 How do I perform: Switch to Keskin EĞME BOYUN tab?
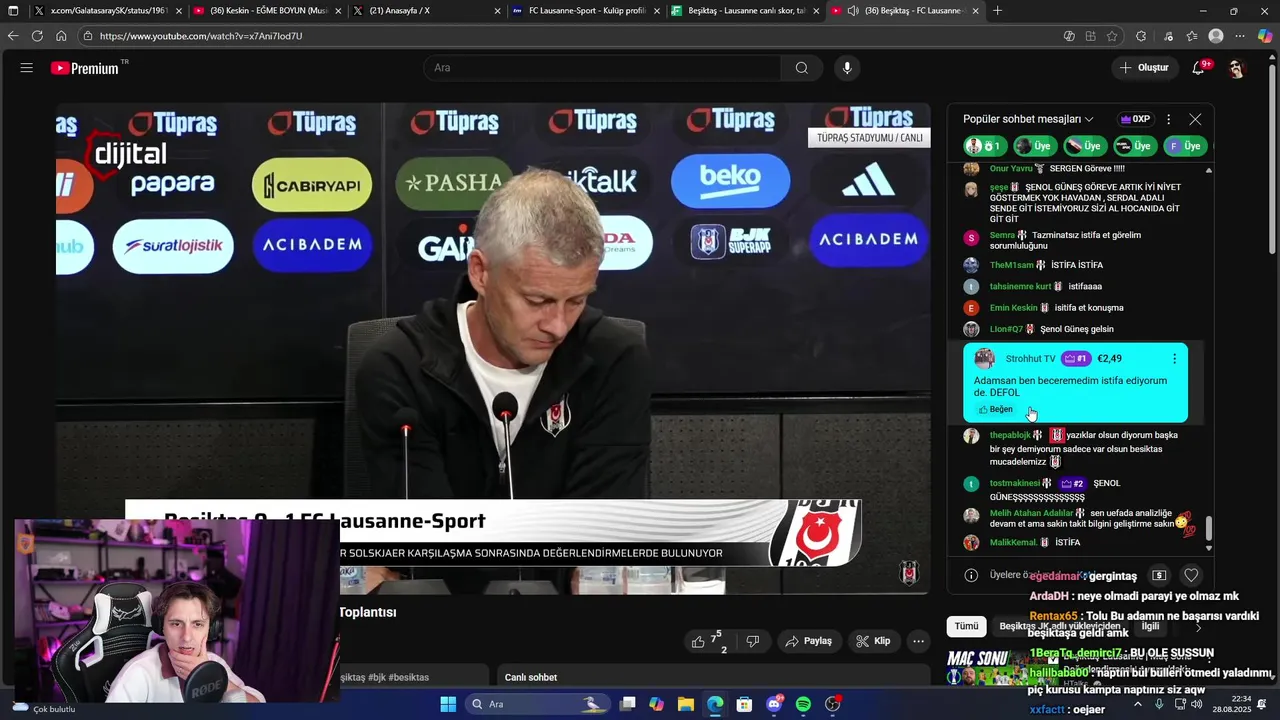(x=267, y=11)
